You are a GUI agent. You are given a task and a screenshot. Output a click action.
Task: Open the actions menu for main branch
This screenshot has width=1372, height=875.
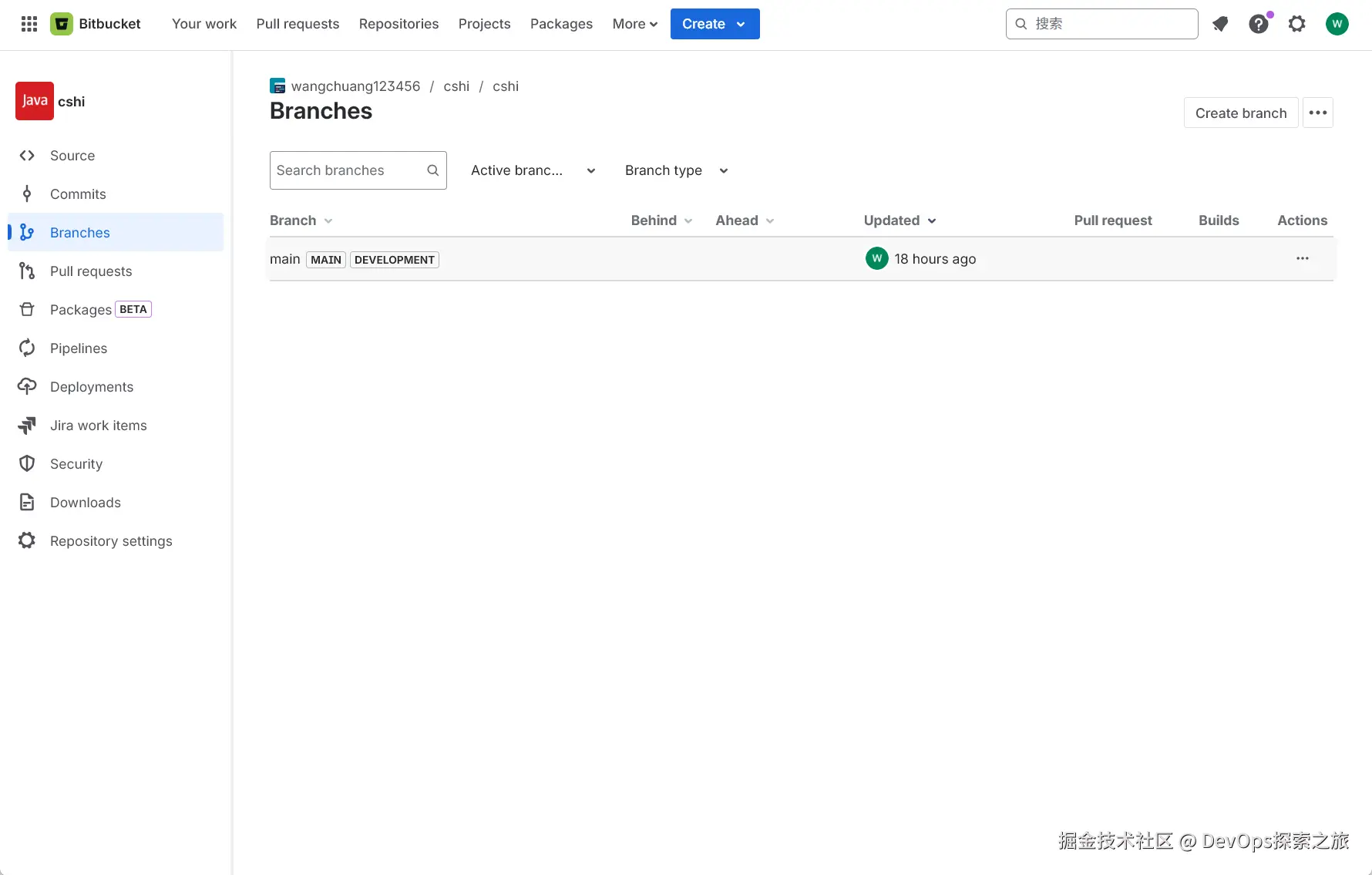[x=1303, y=259]
